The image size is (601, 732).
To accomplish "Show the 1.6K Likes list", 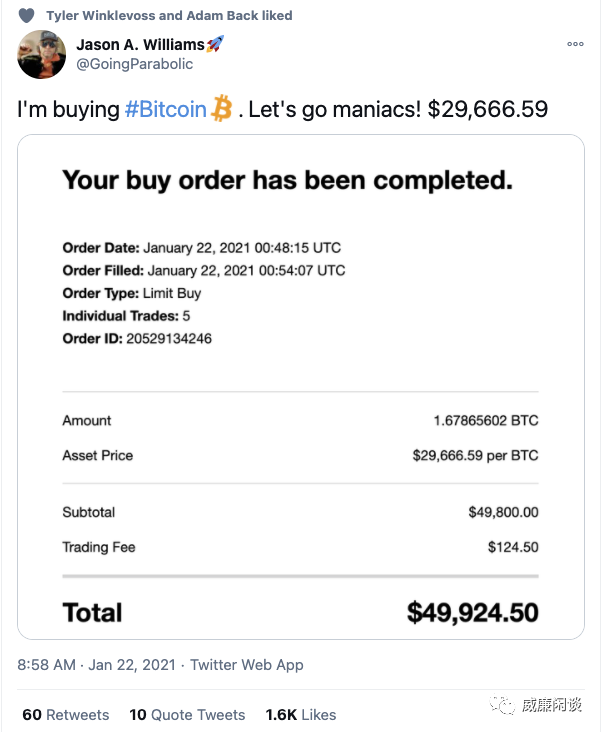I will pos(300,715).
